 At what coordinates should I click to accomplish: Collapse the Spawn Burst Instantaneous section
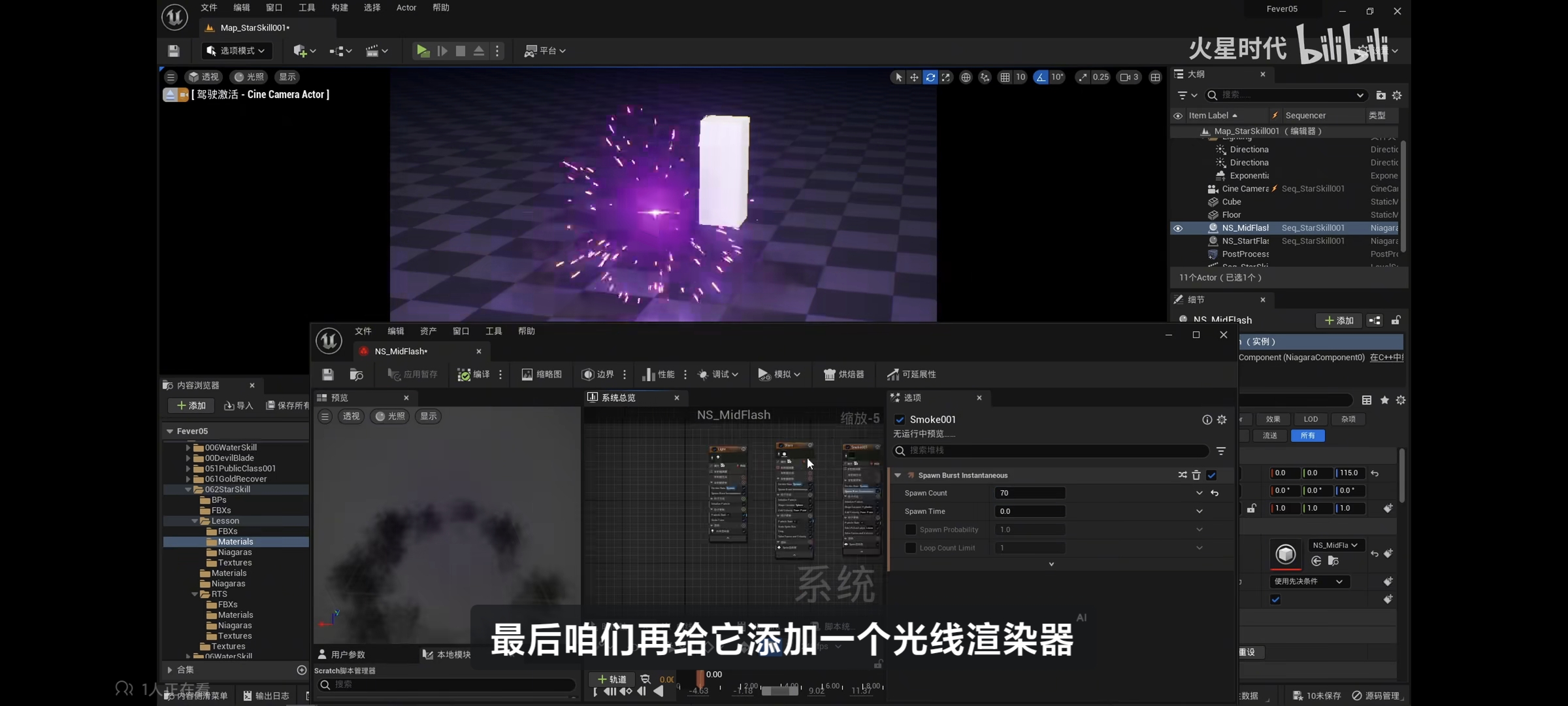898,475
